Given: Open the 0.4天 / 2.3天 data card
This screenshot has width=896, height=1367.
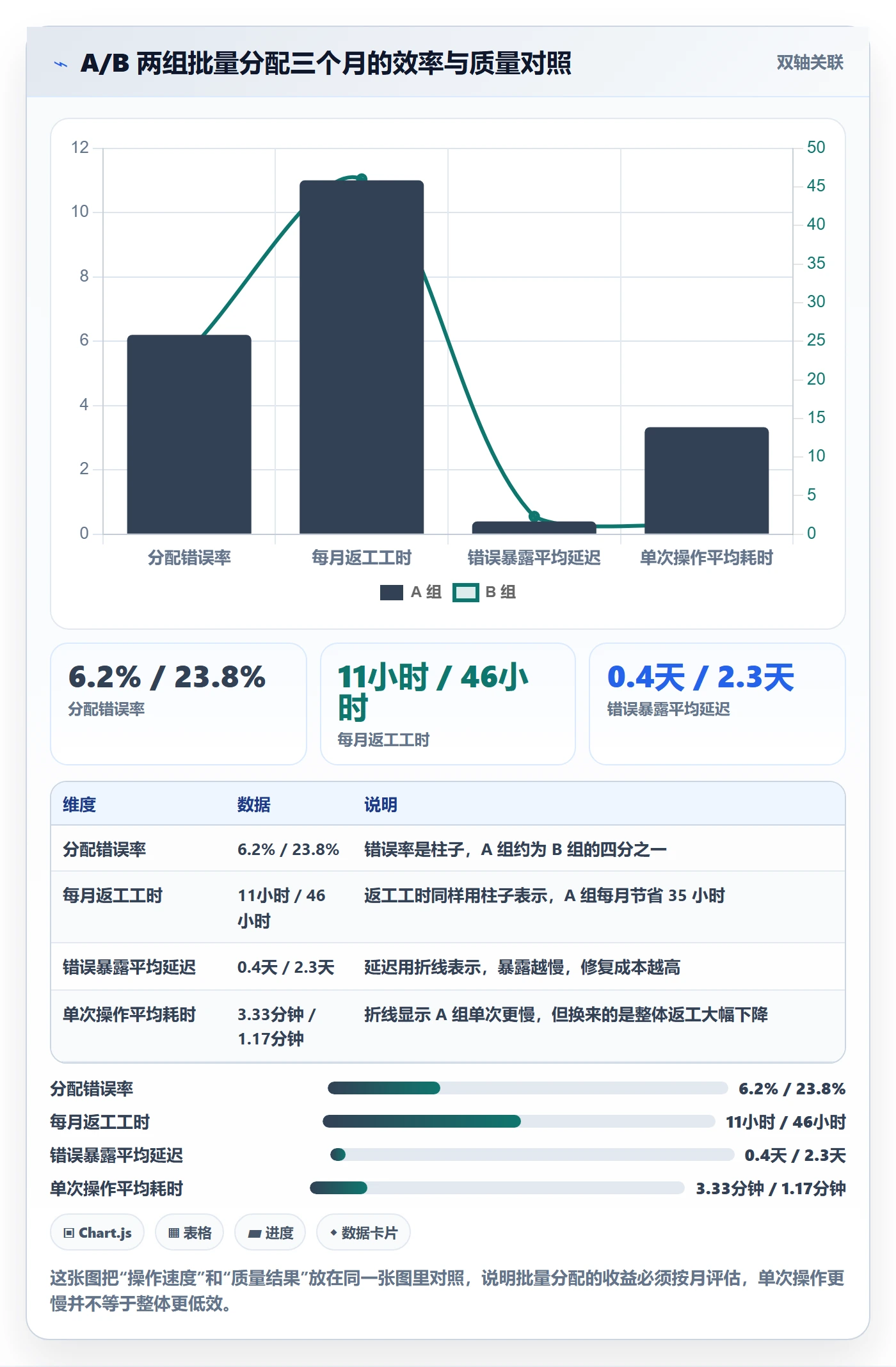Looking at the screenshot, I should (x=717, y=703).
